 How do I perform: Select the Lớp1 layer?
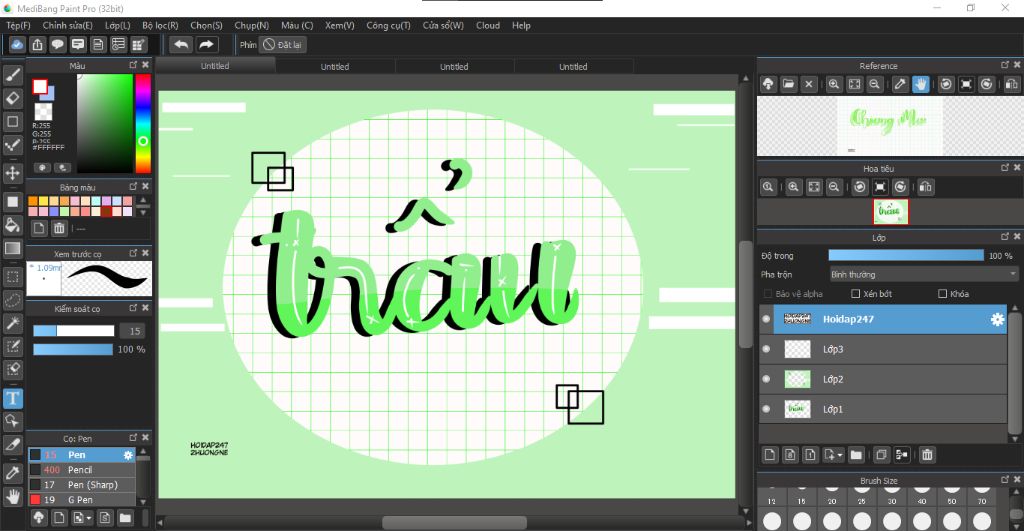pos(883,410)
